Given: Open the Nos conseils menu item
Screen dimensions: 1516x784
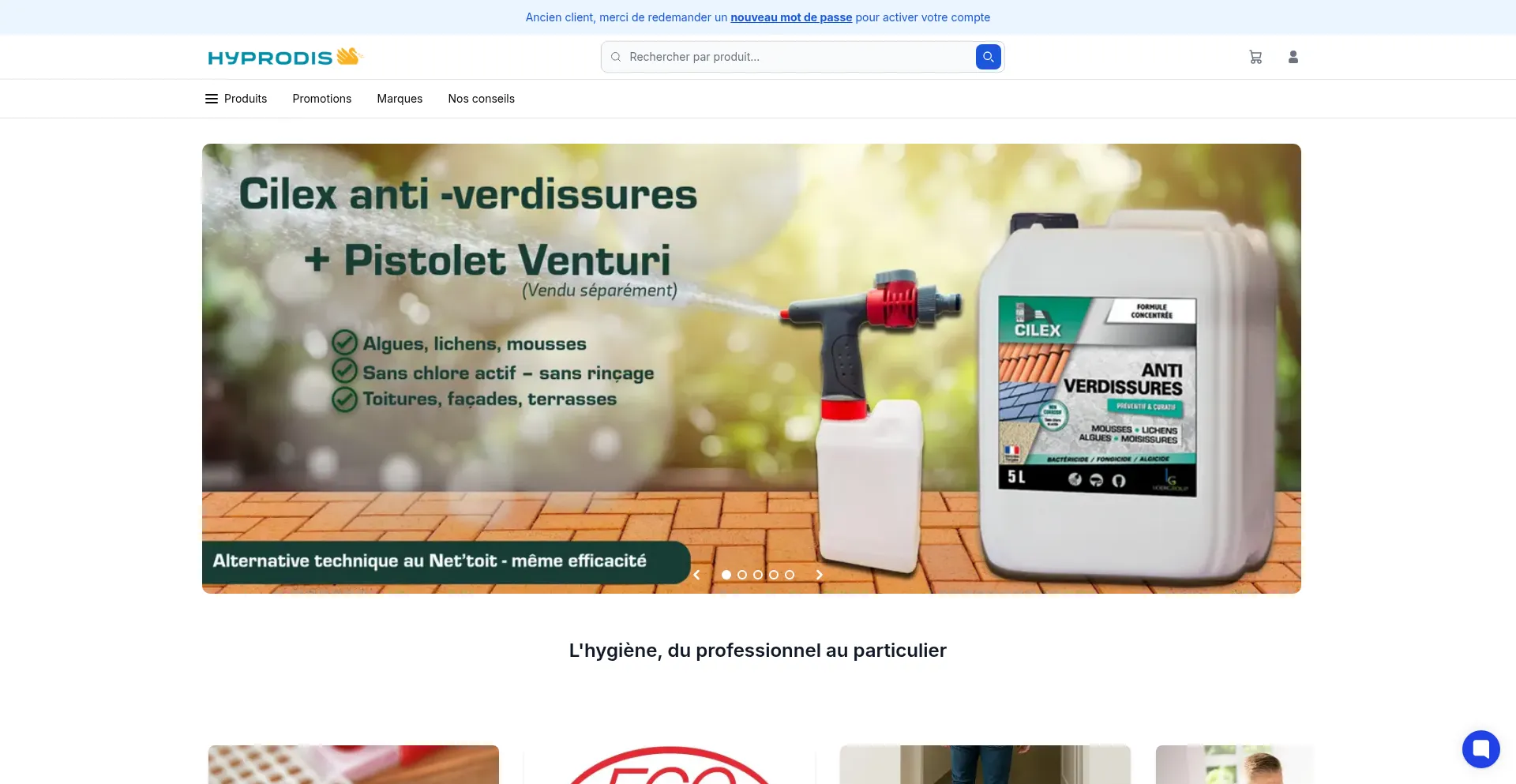Looking at the screenshot, I should 482,99.
